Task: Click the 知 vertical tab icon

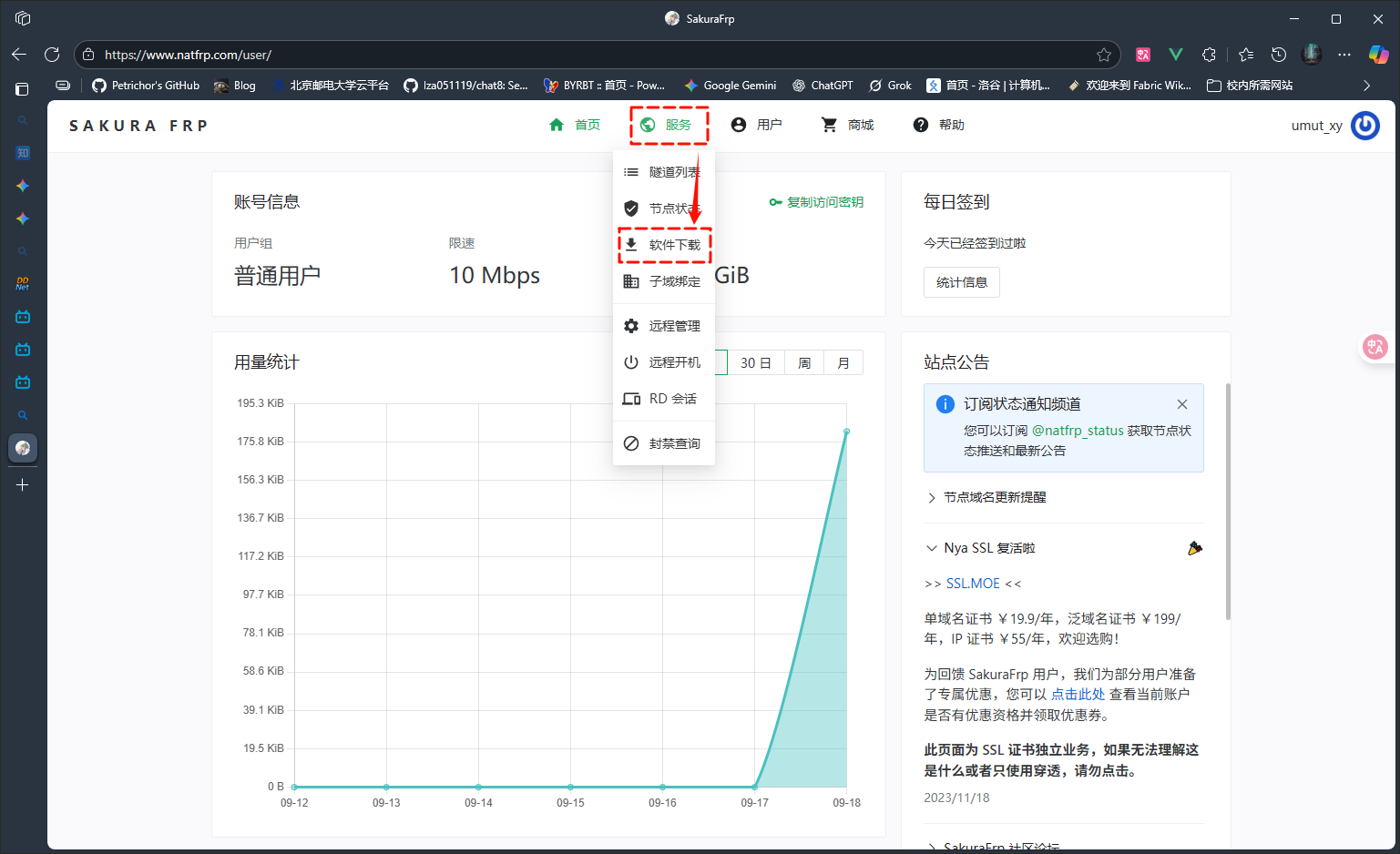Action: point(23,153)
